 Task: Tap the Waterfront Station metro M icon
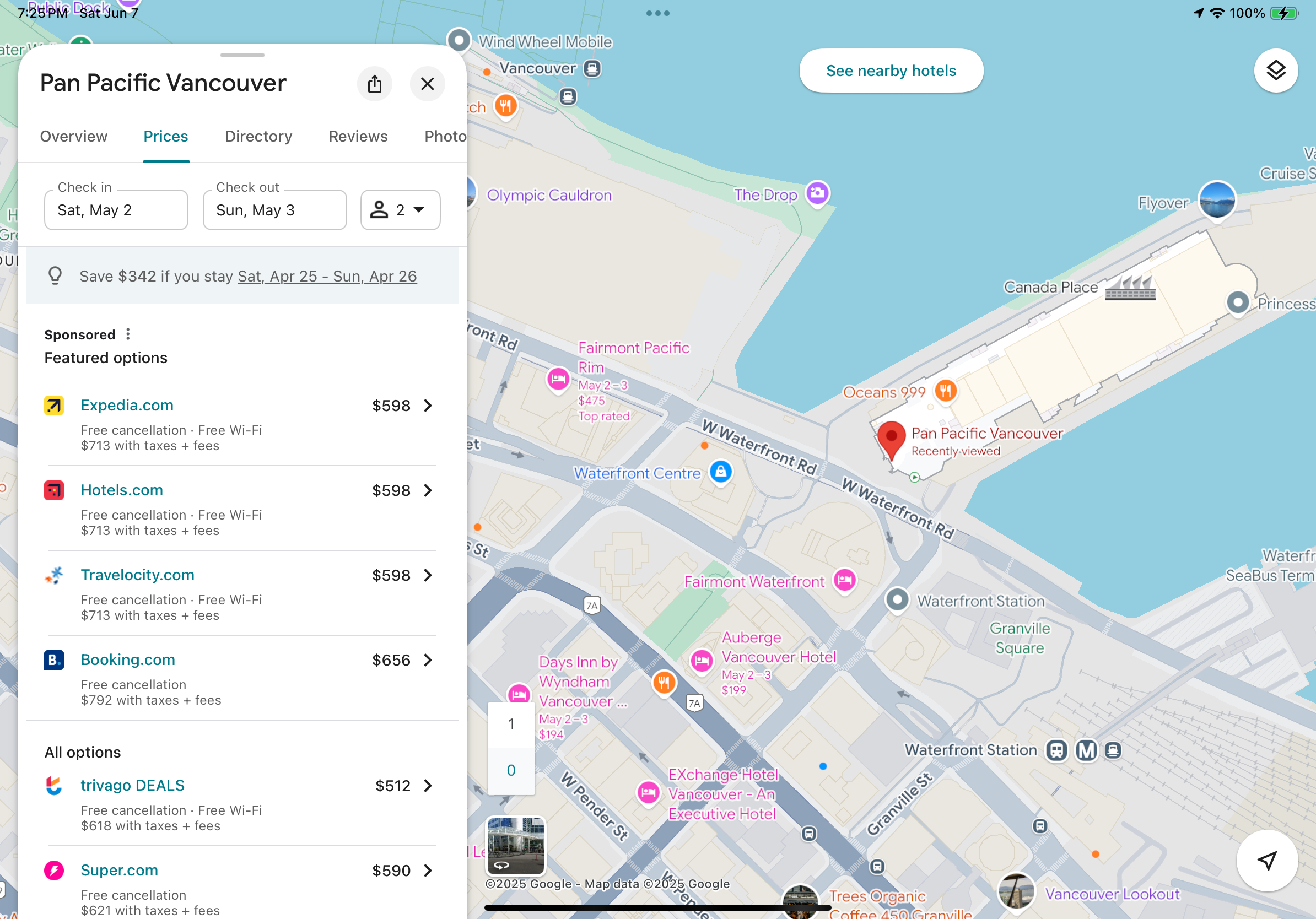[1086, 750]
